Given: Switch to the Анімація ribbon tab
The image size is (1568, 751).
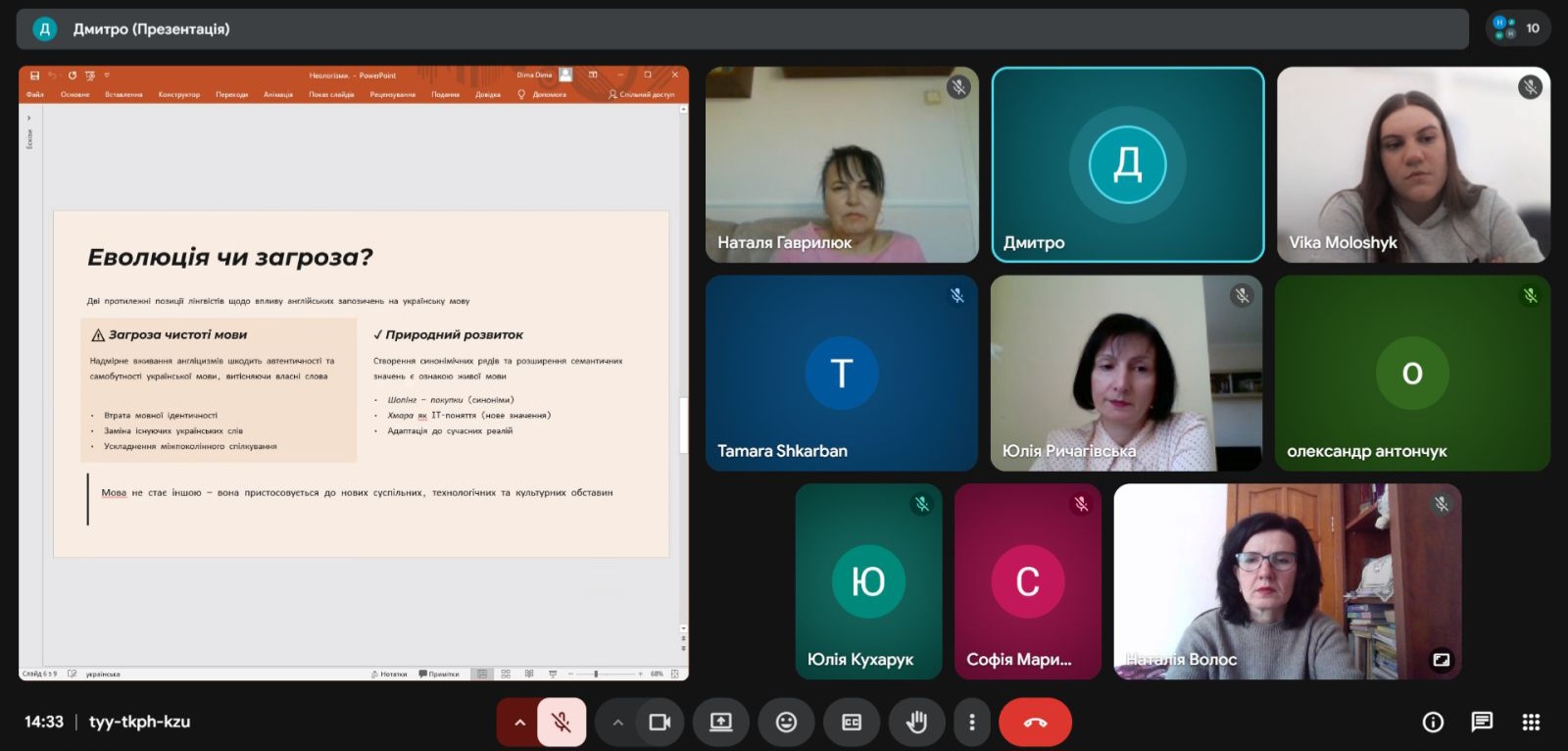Looking at the screenshot, I should [278, 95].
